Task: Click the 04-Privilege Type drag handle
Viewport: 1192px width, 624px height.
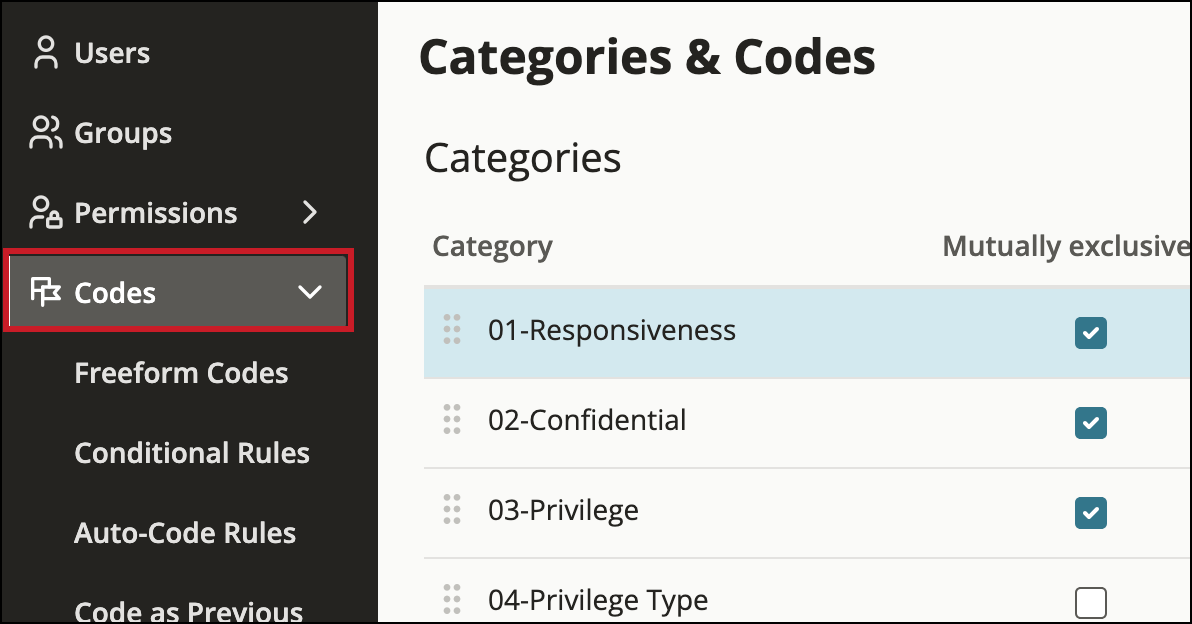Action: click(x=452, y=599)
